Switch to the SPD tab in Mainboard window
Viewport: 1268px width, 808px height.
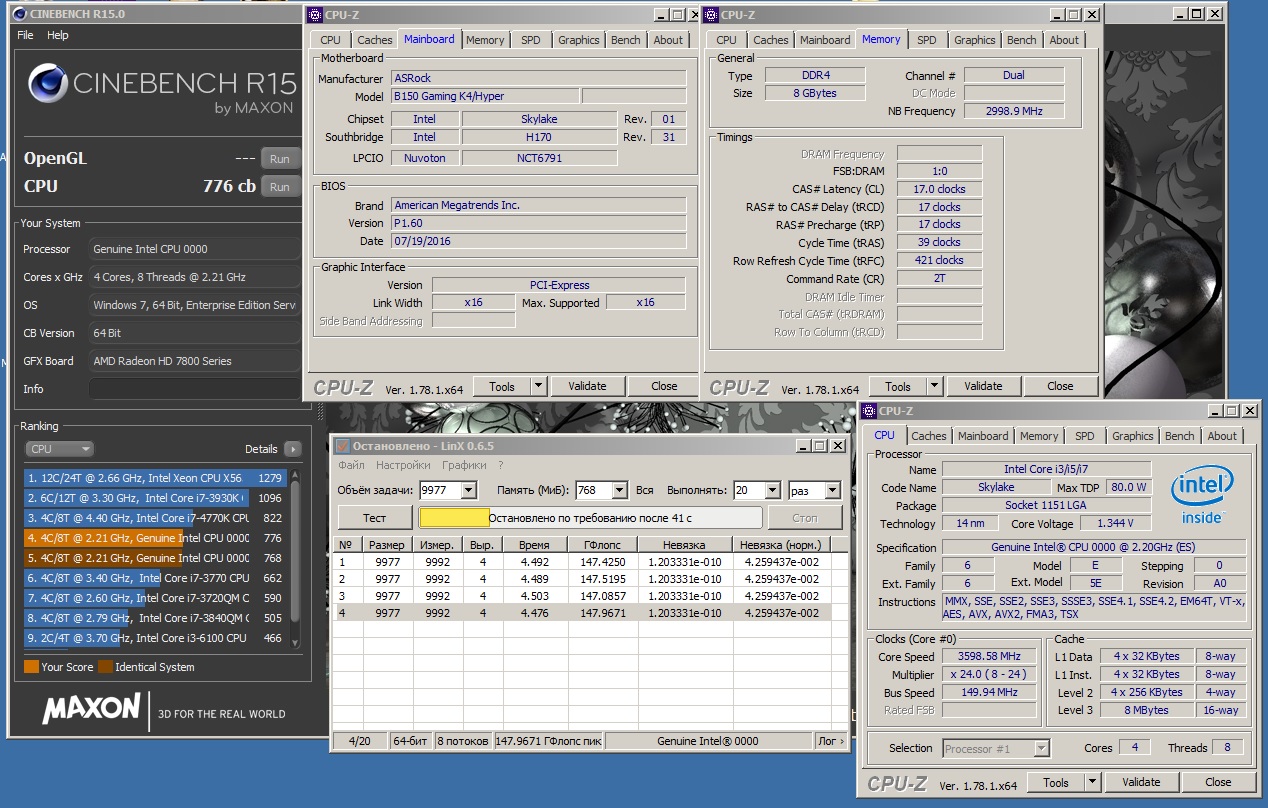tap(530, 40)
